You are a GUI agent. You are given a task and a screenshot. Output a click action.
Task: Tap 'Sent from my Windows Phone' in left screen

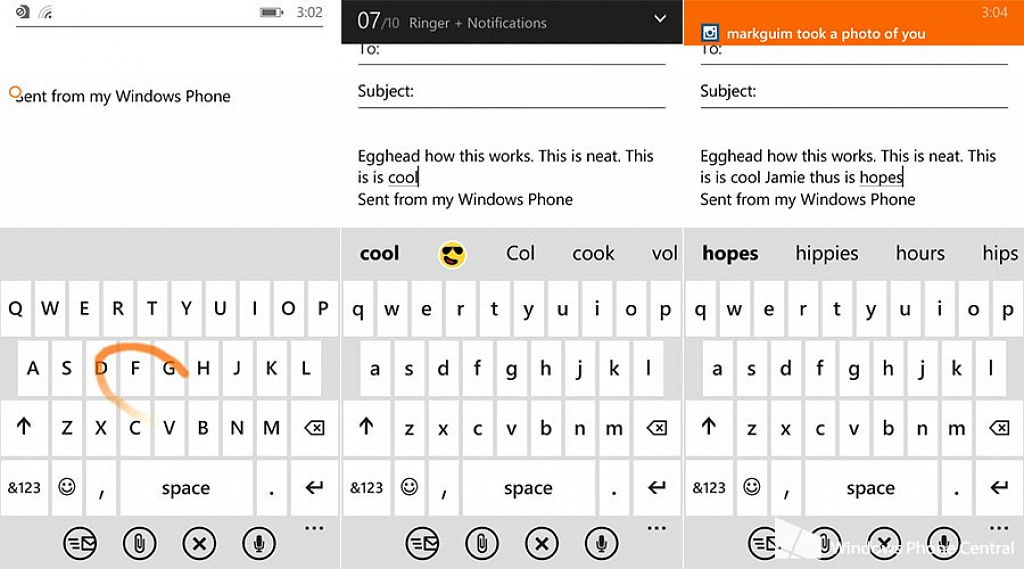point(122,97)
